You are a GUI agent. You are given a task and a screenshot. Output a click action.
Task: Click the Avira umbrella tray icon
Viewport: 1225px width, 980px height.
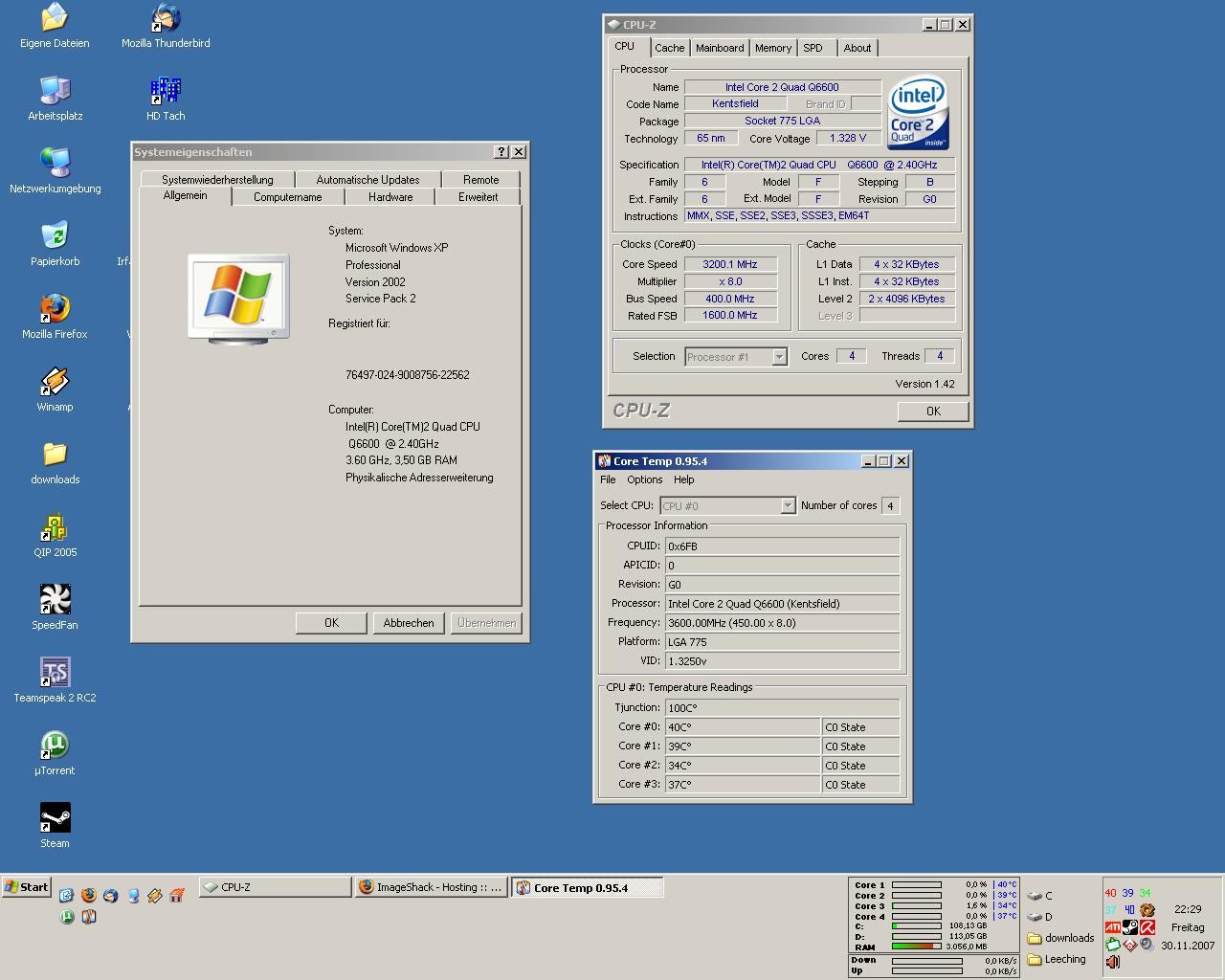point(1147,927)
